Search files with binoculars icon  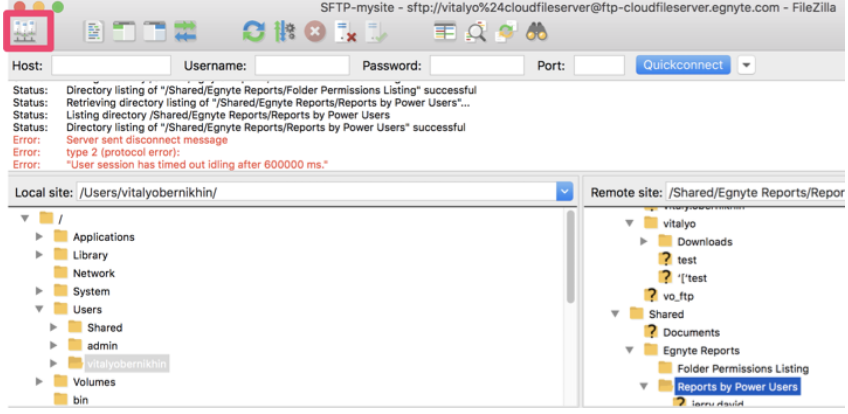[537, 32]
